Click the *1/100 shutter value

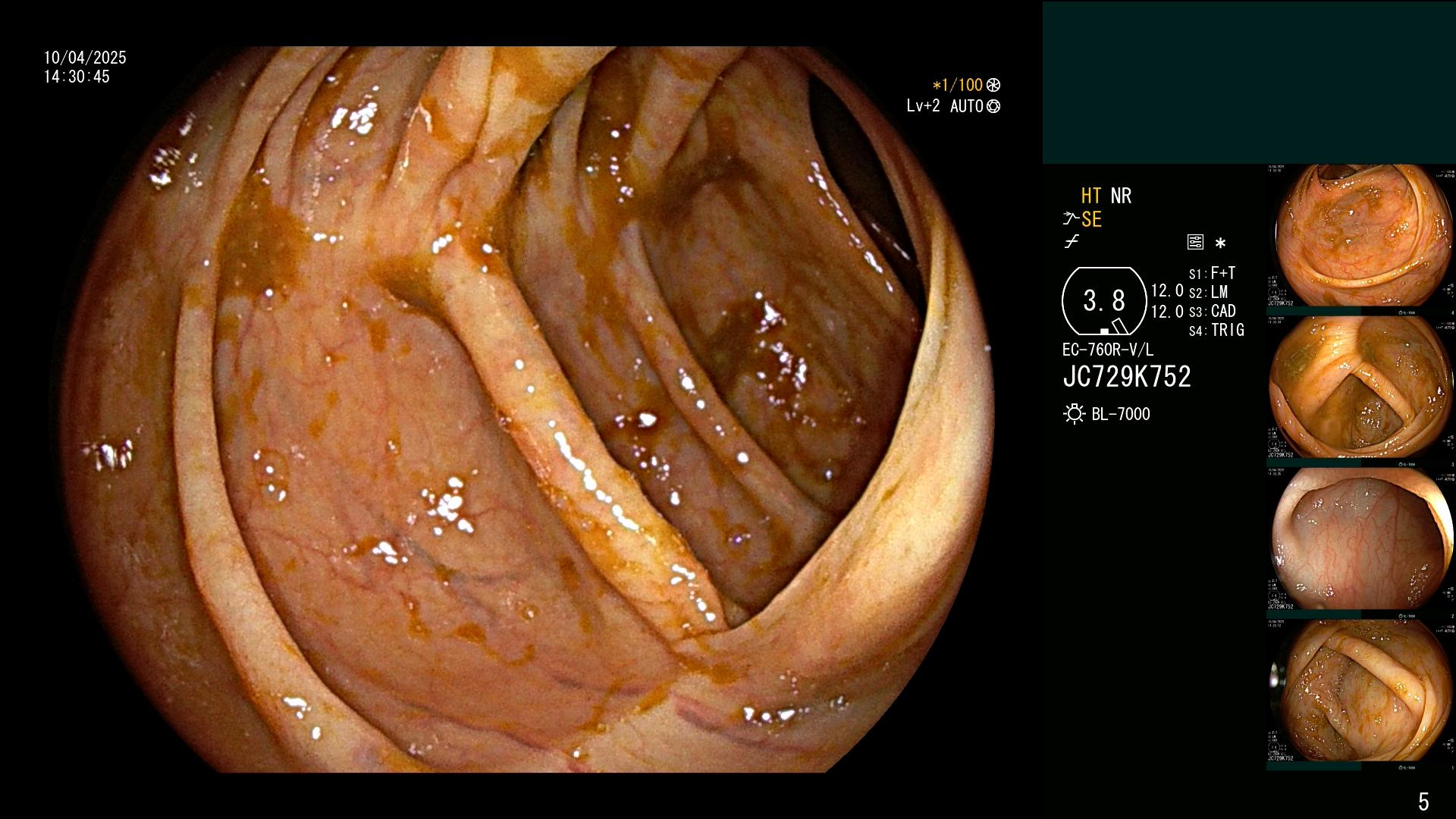957,86
